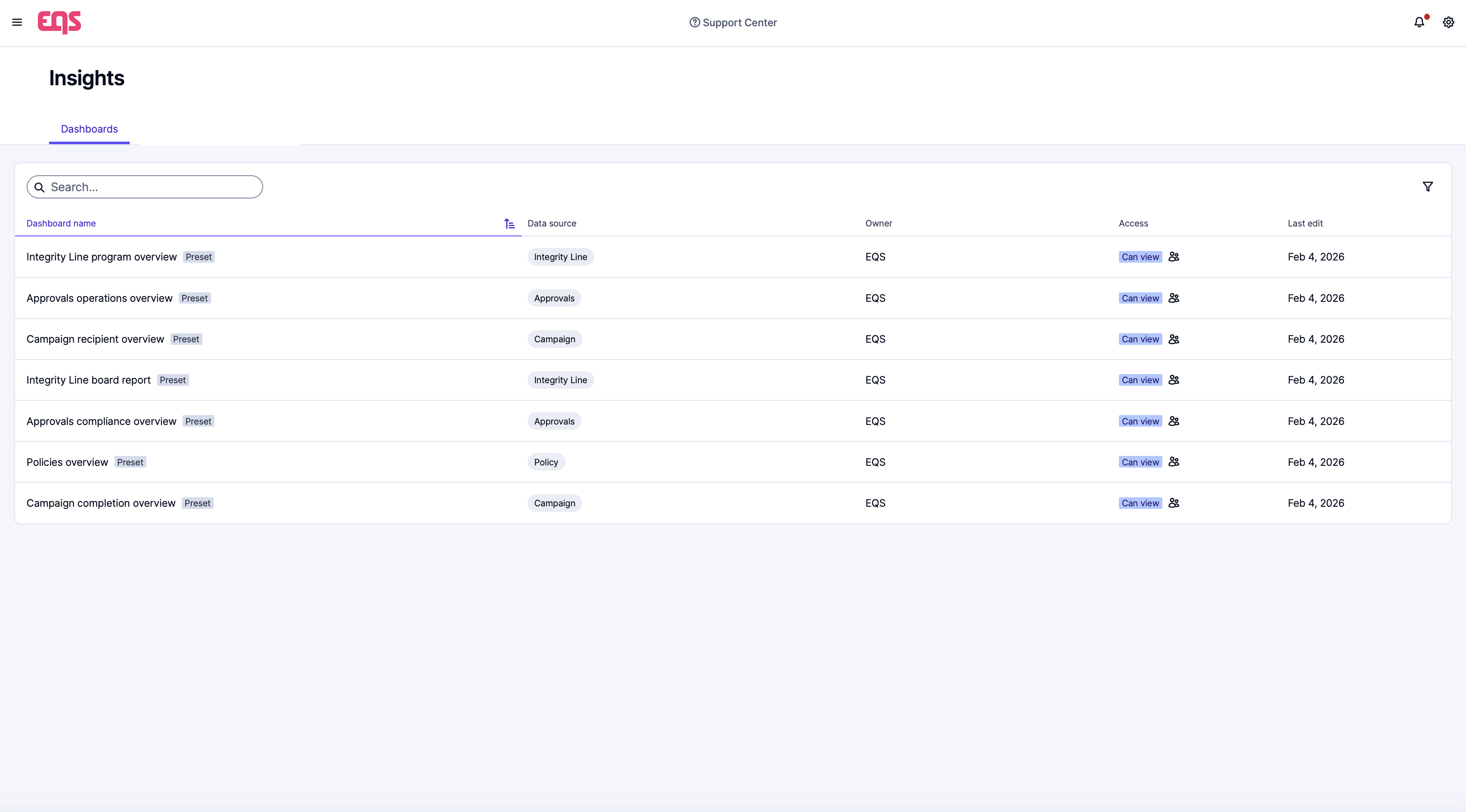Open the notifications bell

1419,22
